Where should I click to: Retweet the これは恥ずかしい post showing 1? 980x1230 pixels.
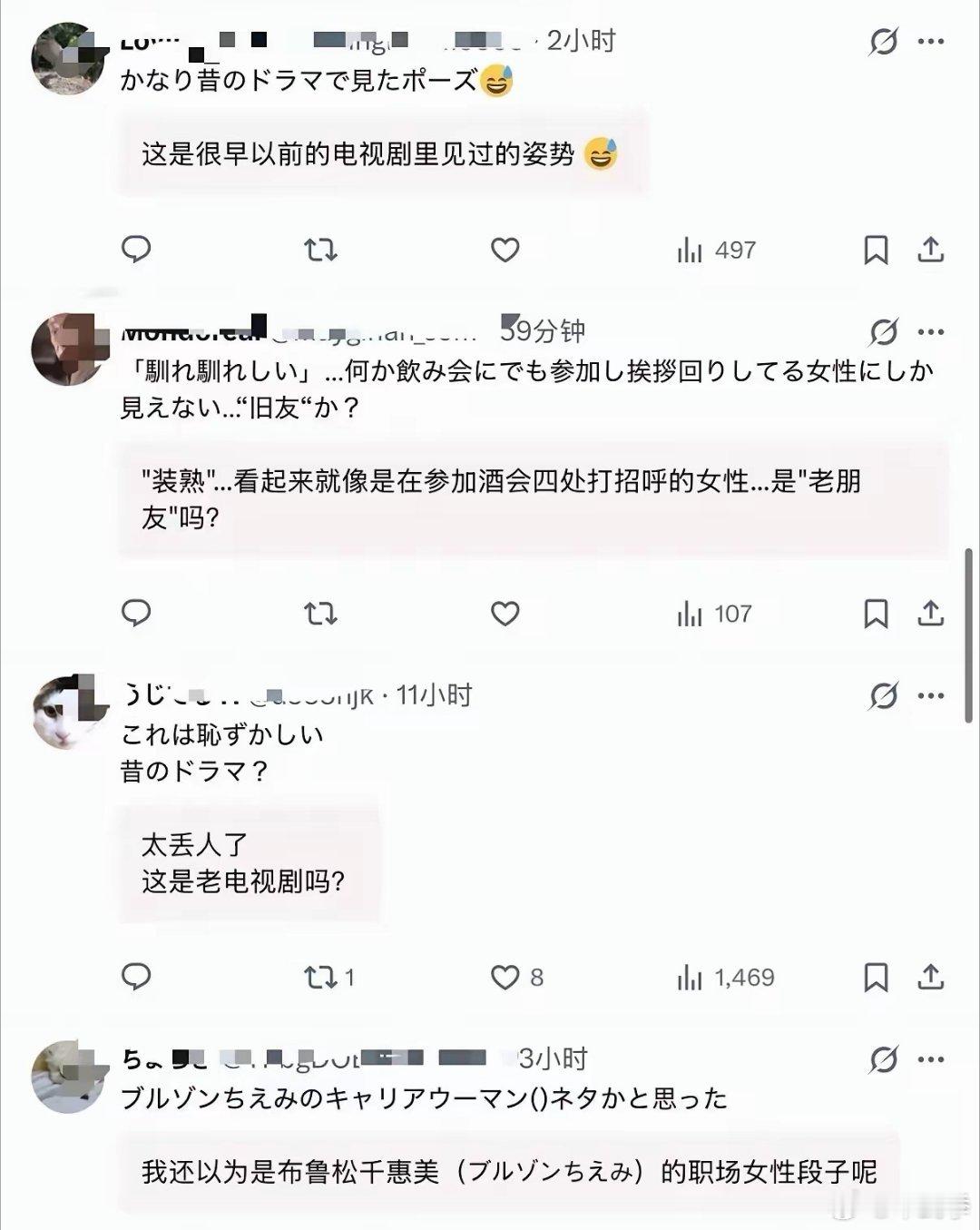[x=328, y=978]
